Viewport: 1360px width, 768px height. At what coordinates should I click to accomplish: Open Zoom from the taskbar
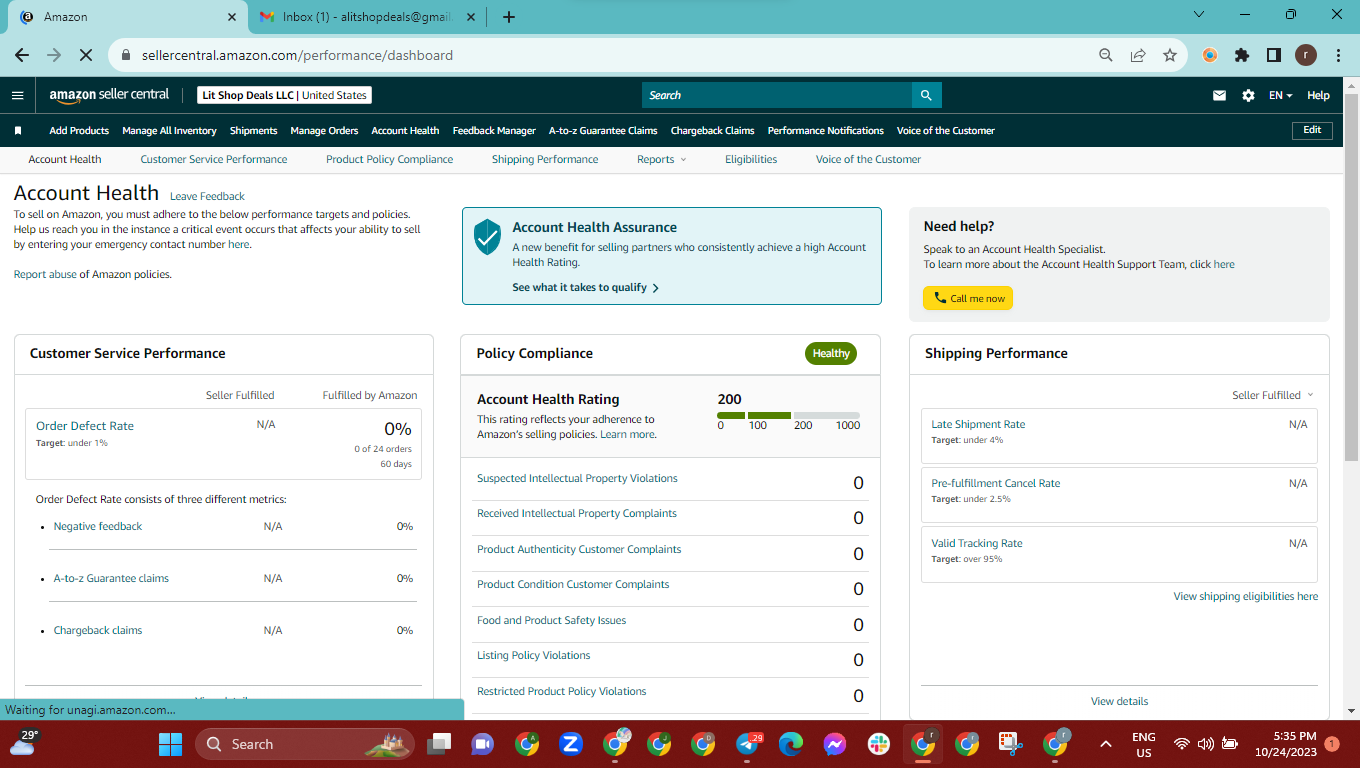pos(571,744)
